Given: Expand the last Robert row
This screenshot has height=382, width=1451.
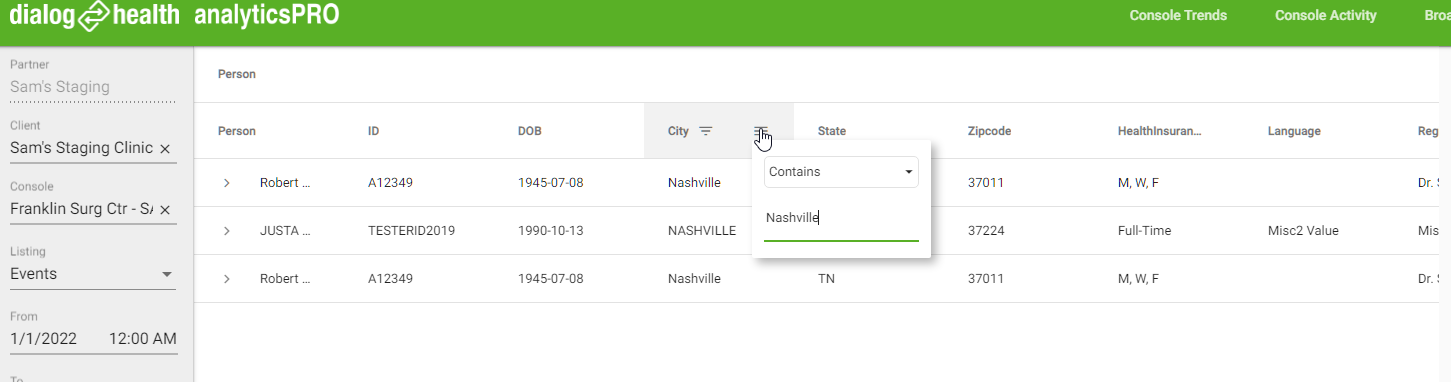Looking at the screenshot, I should 227,279.
